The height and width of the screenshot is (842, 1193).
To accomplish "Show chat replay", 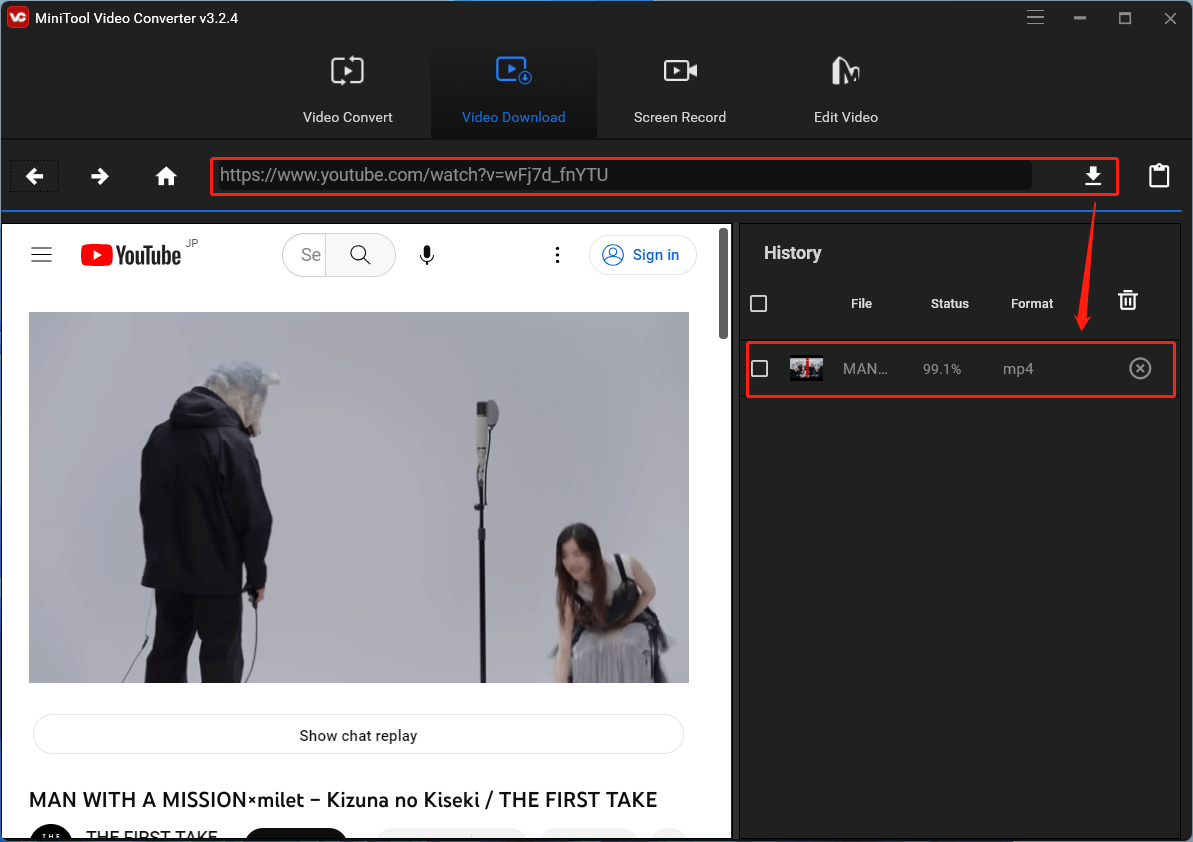I will pos(358,735).
